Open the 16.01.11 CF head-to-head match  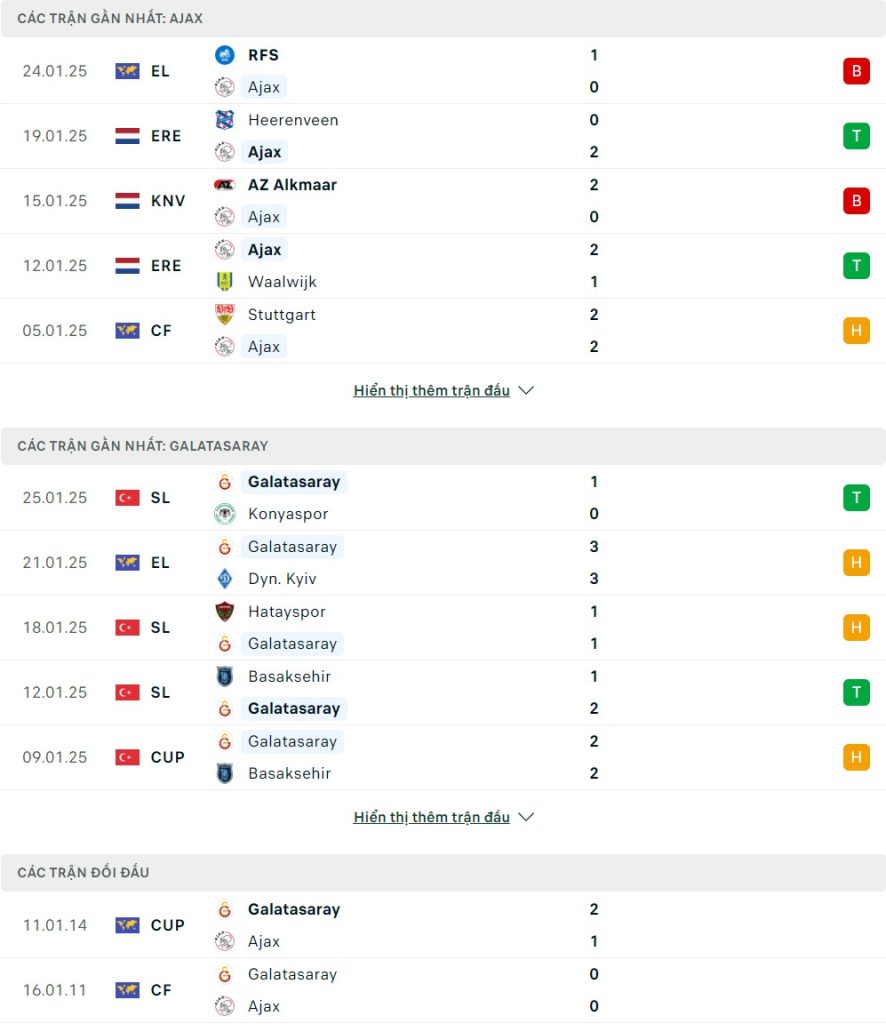click(443, 990)
